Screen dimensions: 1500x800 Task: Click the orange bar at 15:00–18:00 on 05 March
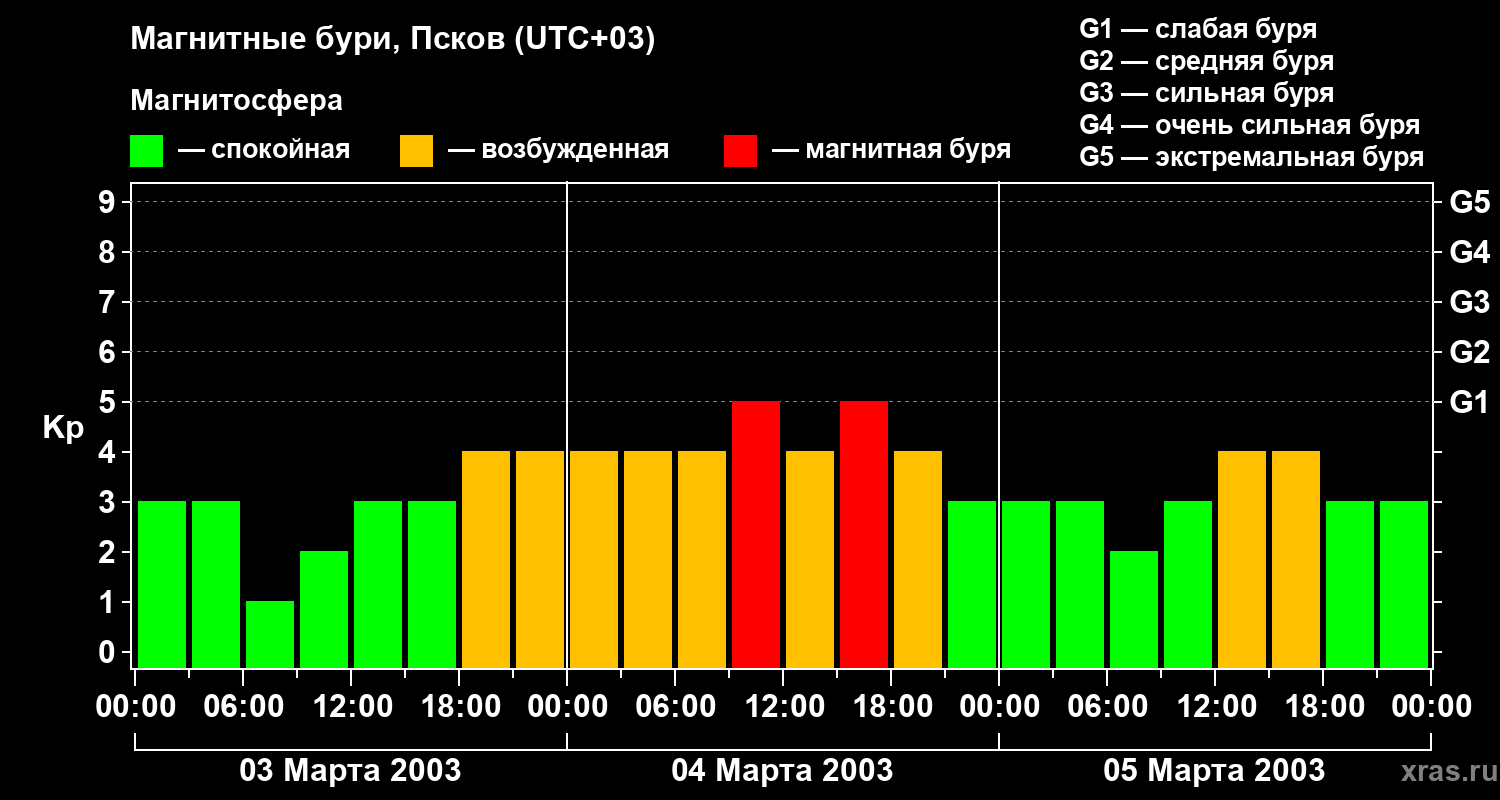[1296, 559]
